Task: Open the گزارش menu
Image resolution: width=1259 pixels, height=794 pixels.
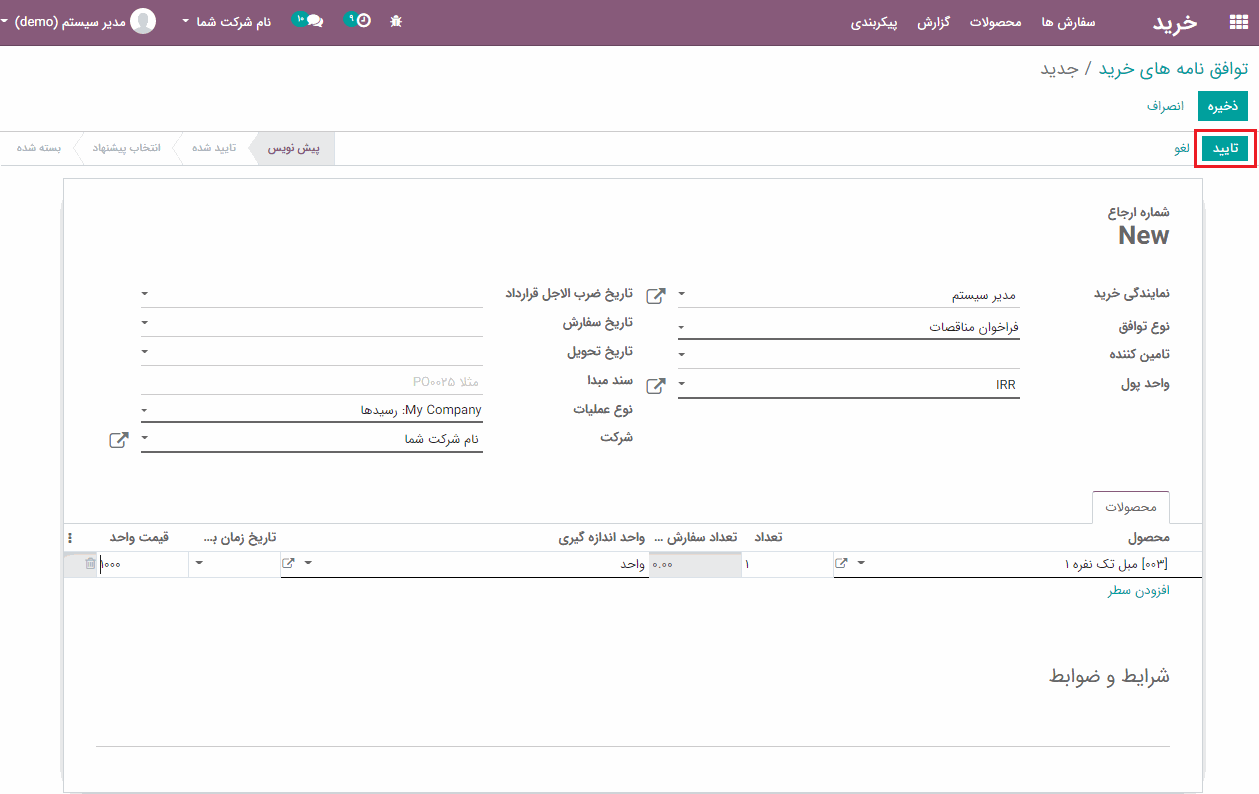Action: tap(933, 22)
